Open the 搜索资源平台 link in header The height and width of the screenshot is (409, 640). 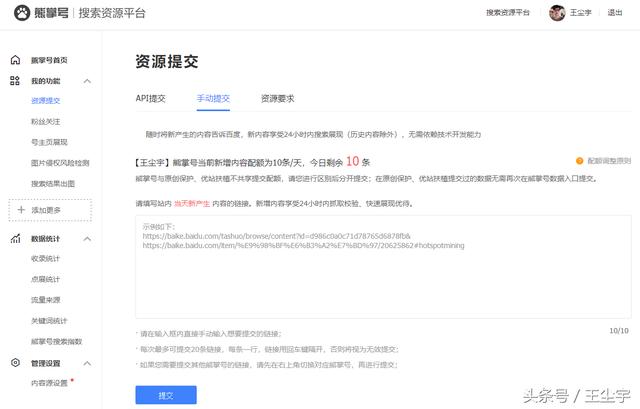pos(508,14)
